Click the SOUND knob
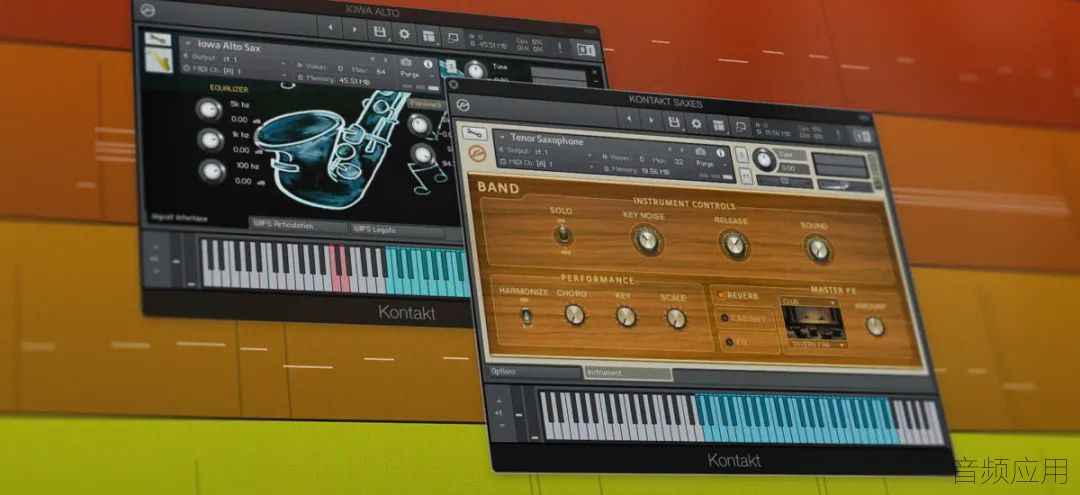The width and height of the screenshot is (1080, 495). (x=818, y=249)
